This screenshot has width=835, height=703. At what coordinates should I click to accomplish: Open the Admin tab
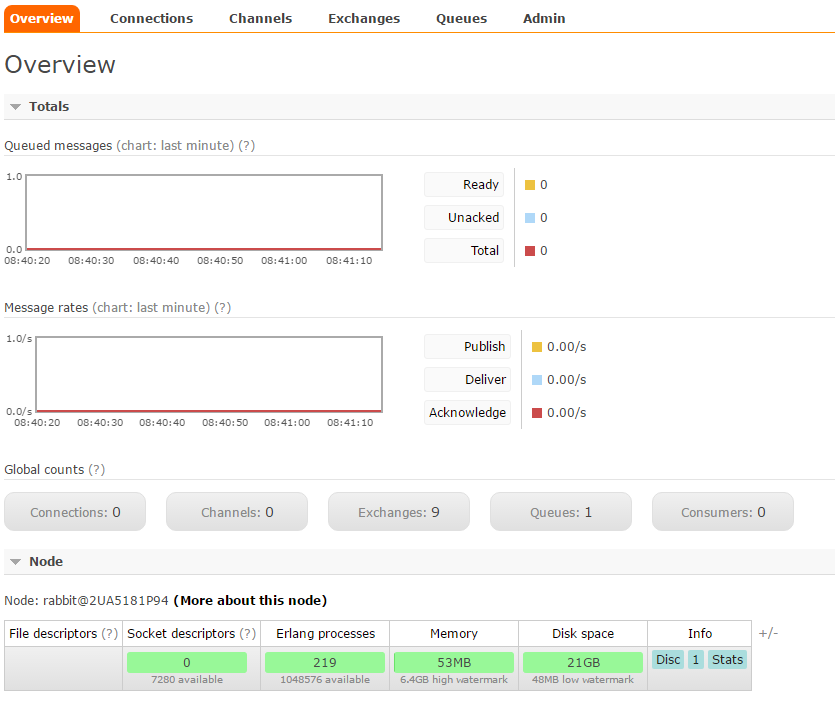tap(543, 17)
